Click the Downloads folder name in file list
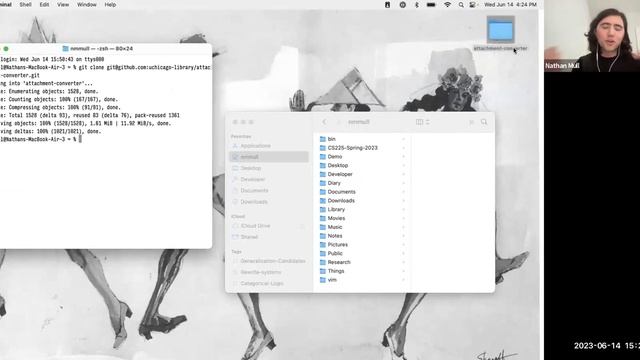This screenshot has width=640, height=360. click(x=341, y=201)
